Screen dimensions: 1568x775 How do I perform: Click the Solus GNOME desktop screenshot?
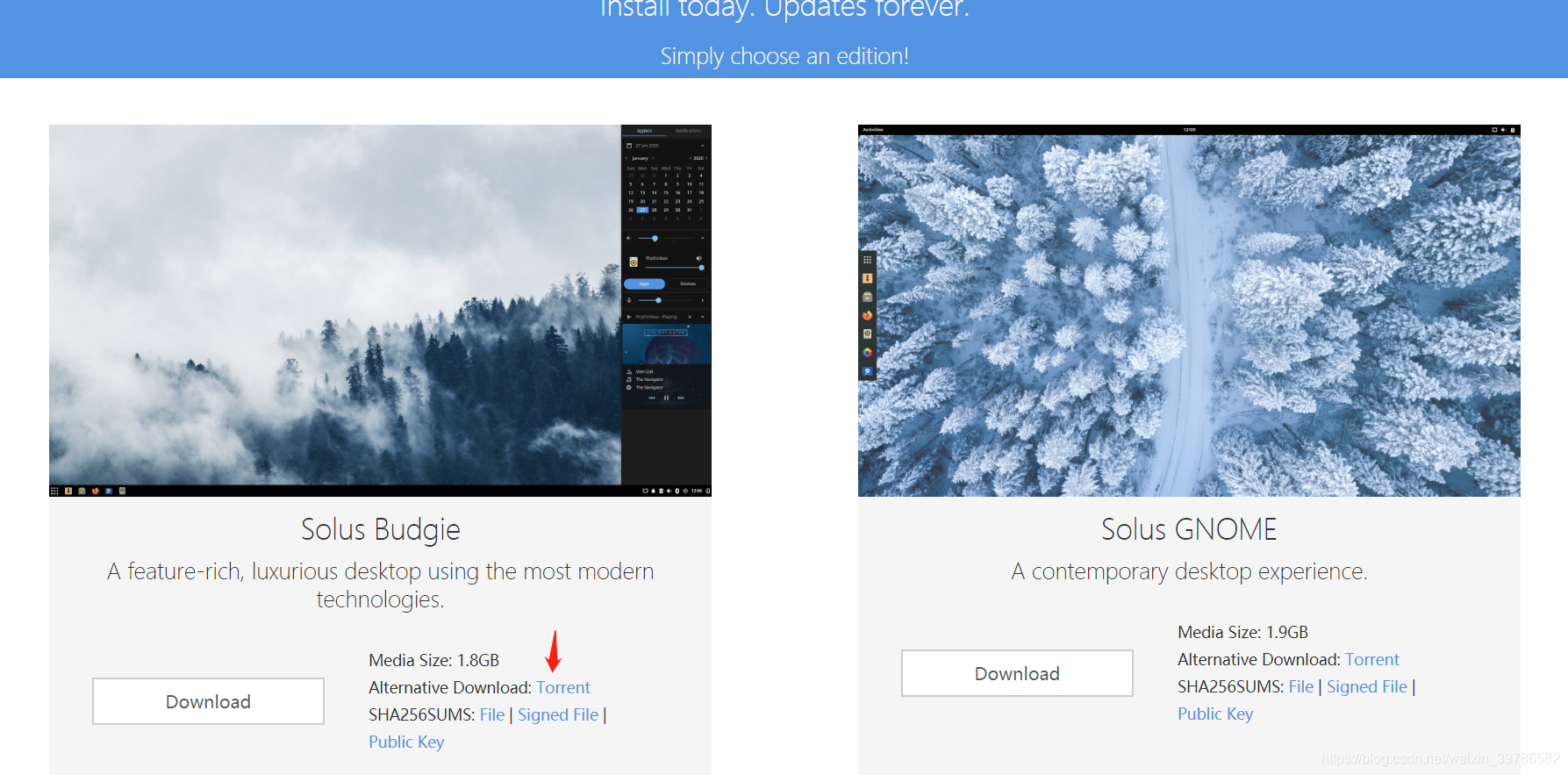1189,311
